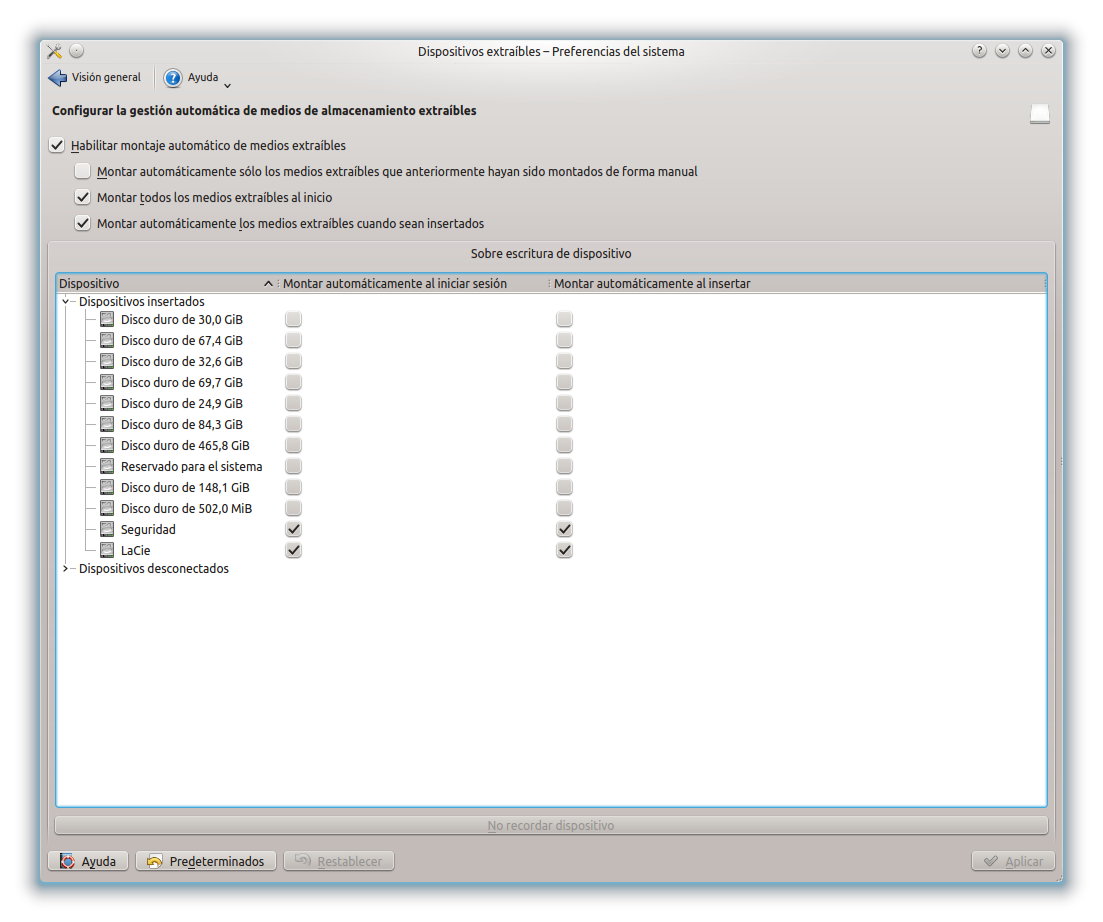This screenshot has width=1103, height=922.
Task: Click the Aplicar button
Action: [x=1013, y=862]
